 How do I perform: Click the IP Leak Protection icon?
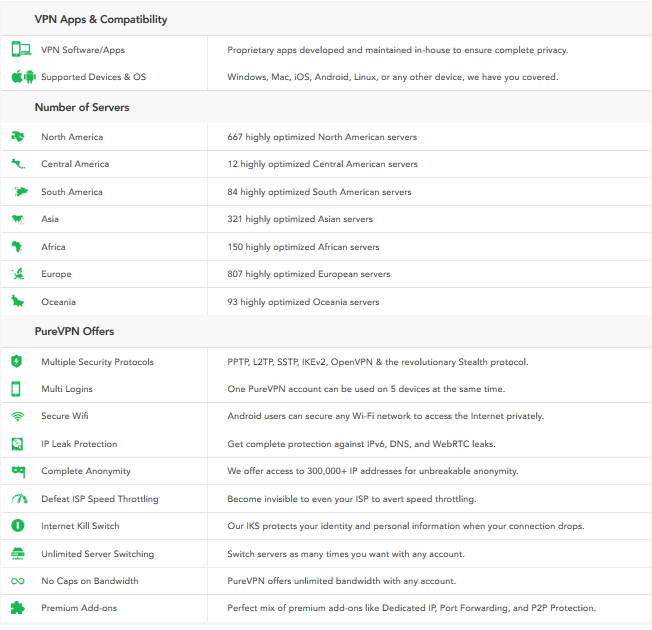coord(17,444)
